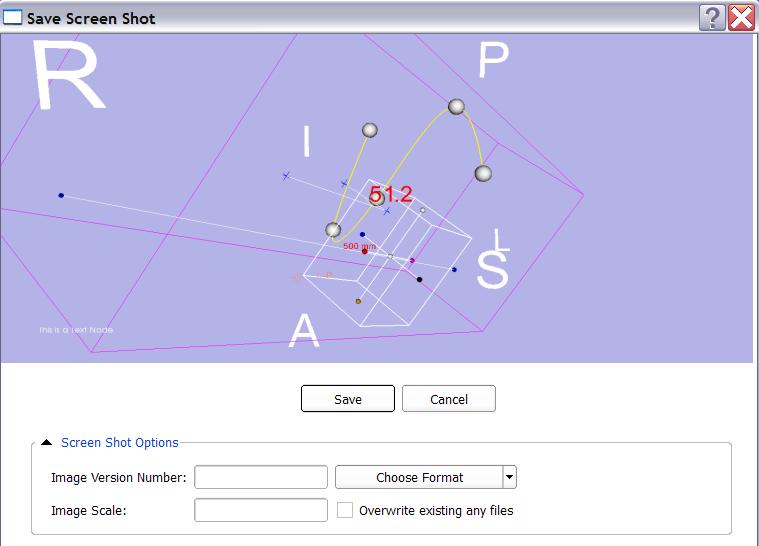
Task: Click the help question mark button
Action: (712, 17)
